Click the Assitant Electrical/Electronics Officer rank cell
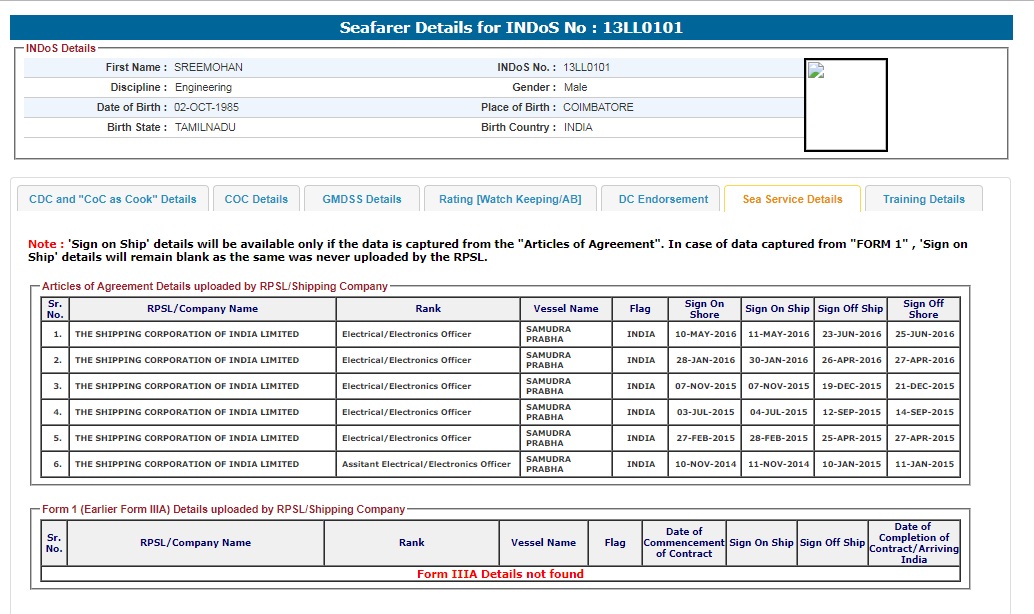 [x=426, y=464]
